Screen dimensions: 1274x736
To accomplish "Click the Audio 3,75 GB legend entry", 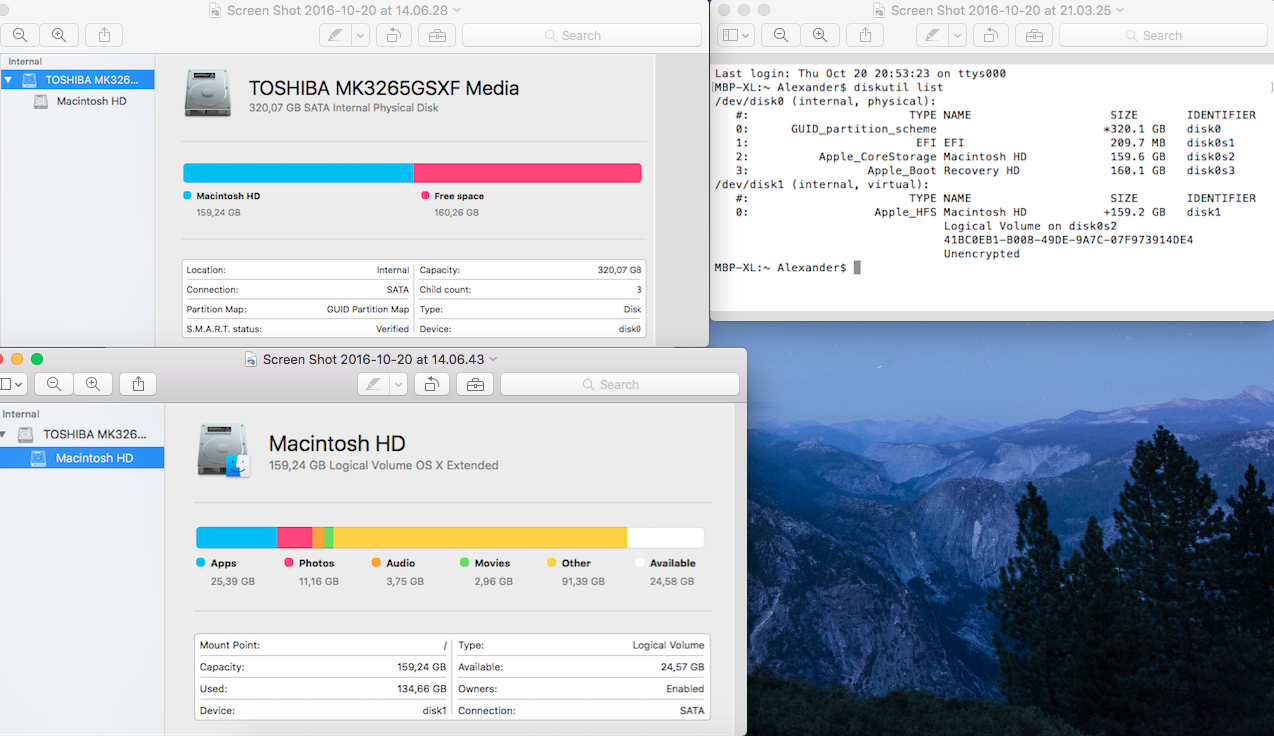I will point(397,572).
